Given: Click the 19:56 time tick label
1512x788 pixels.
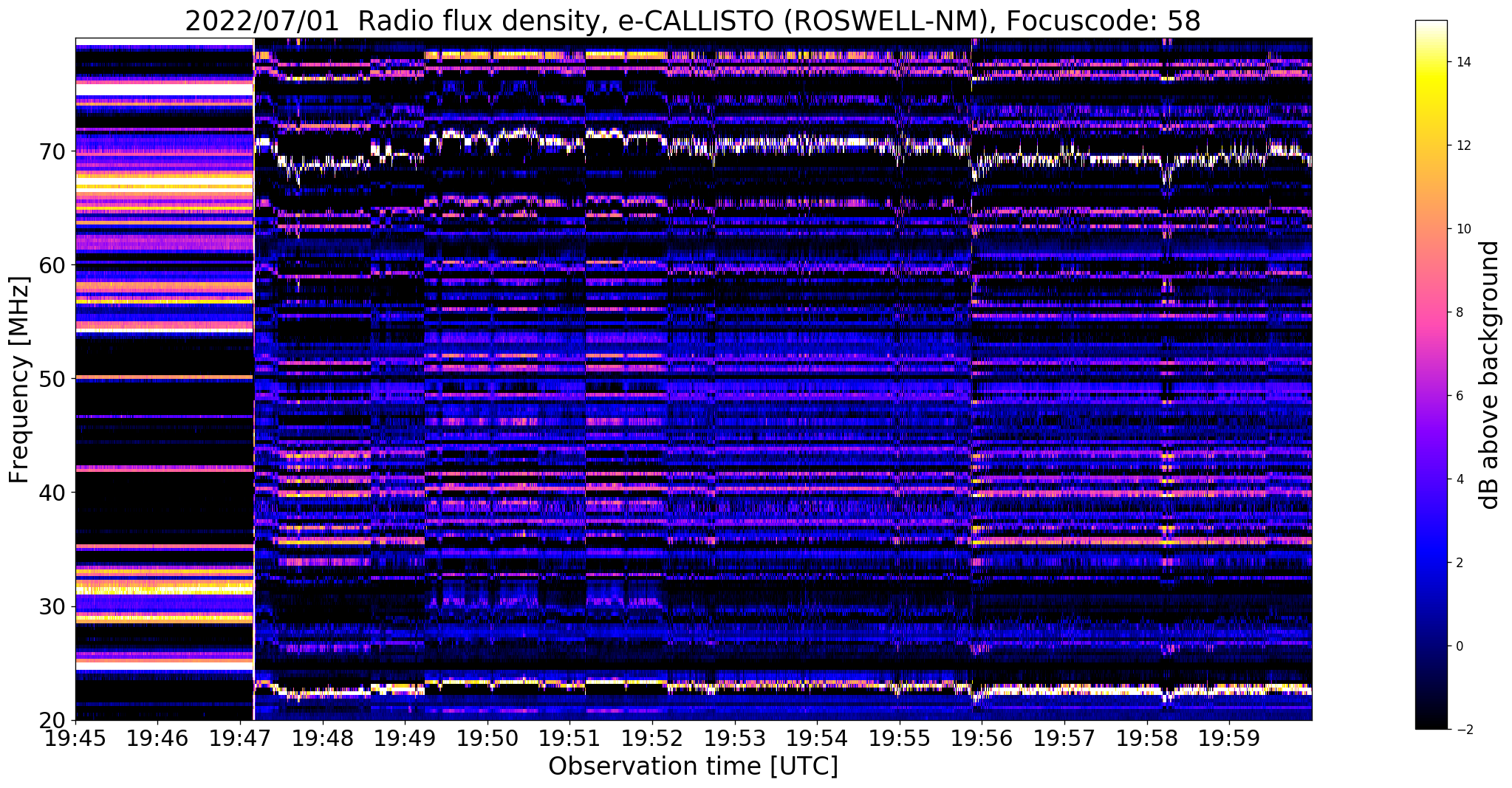Looking at the screenshot, I should pyautogui.click(x=982, y=738).
